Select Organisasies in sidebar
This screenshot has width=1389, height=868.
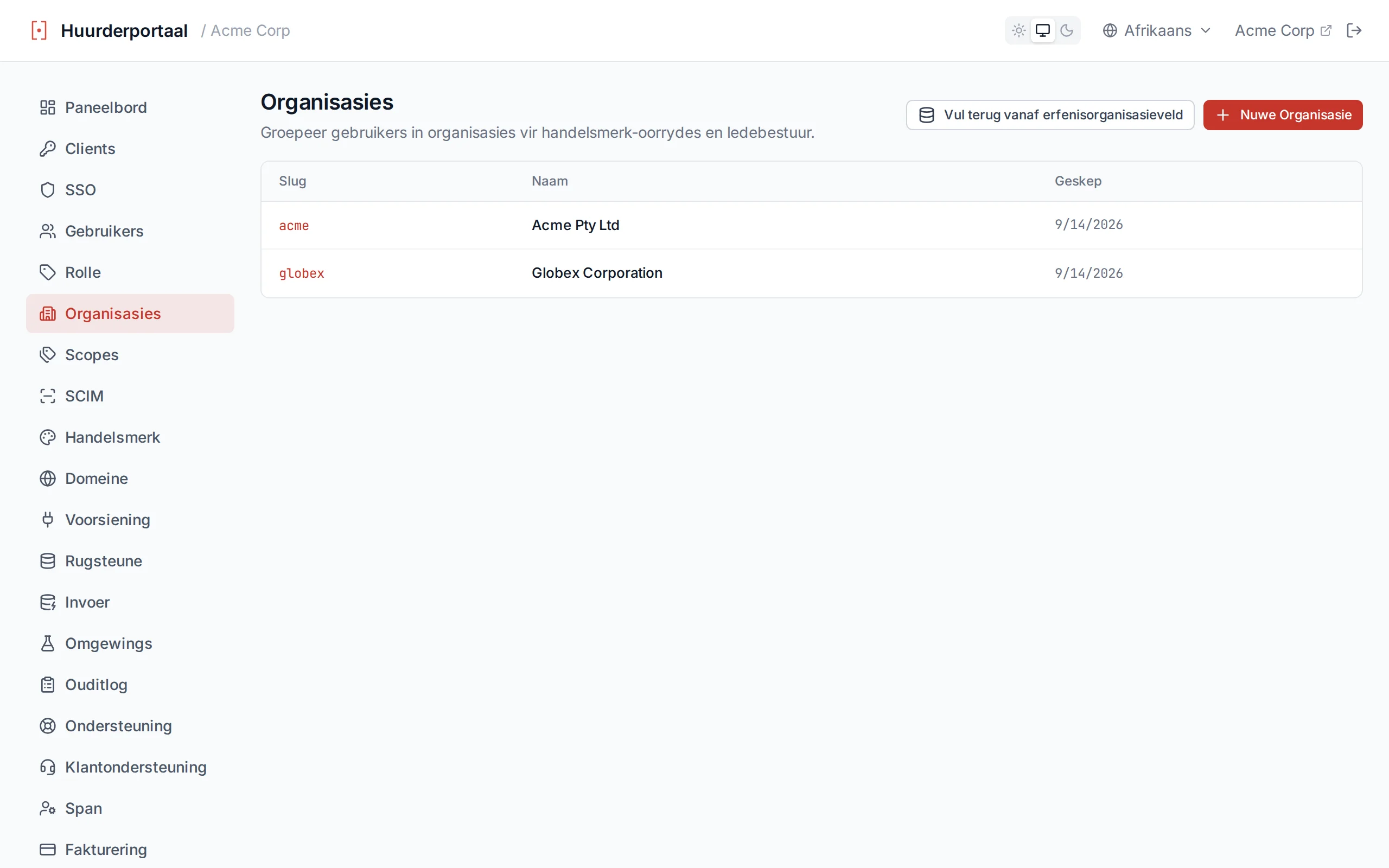click(130, 314)
